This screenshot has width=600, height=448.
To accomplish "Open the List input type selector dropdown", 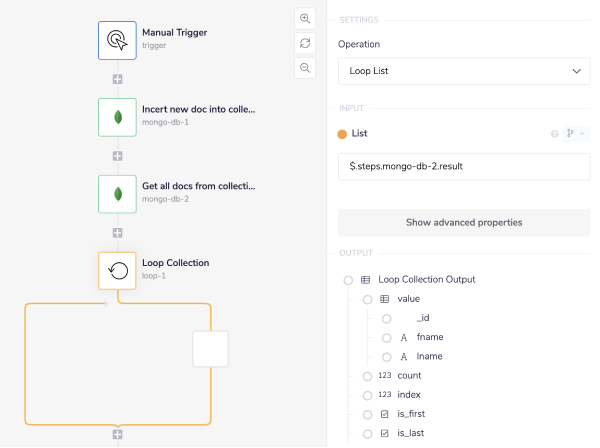I will tap(576, 134).
